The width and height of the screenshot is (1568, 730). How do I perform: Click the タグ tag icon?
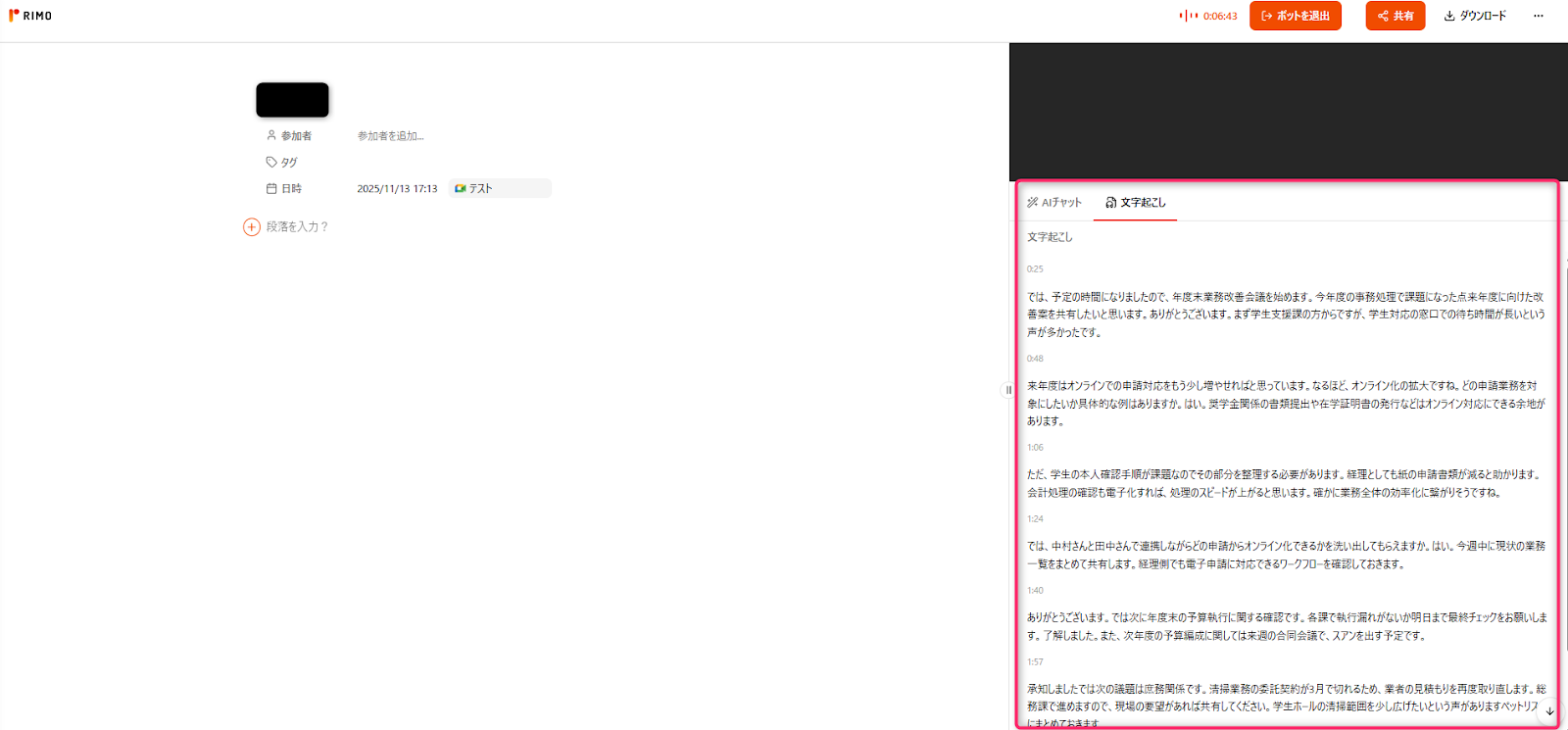point(271,162)
